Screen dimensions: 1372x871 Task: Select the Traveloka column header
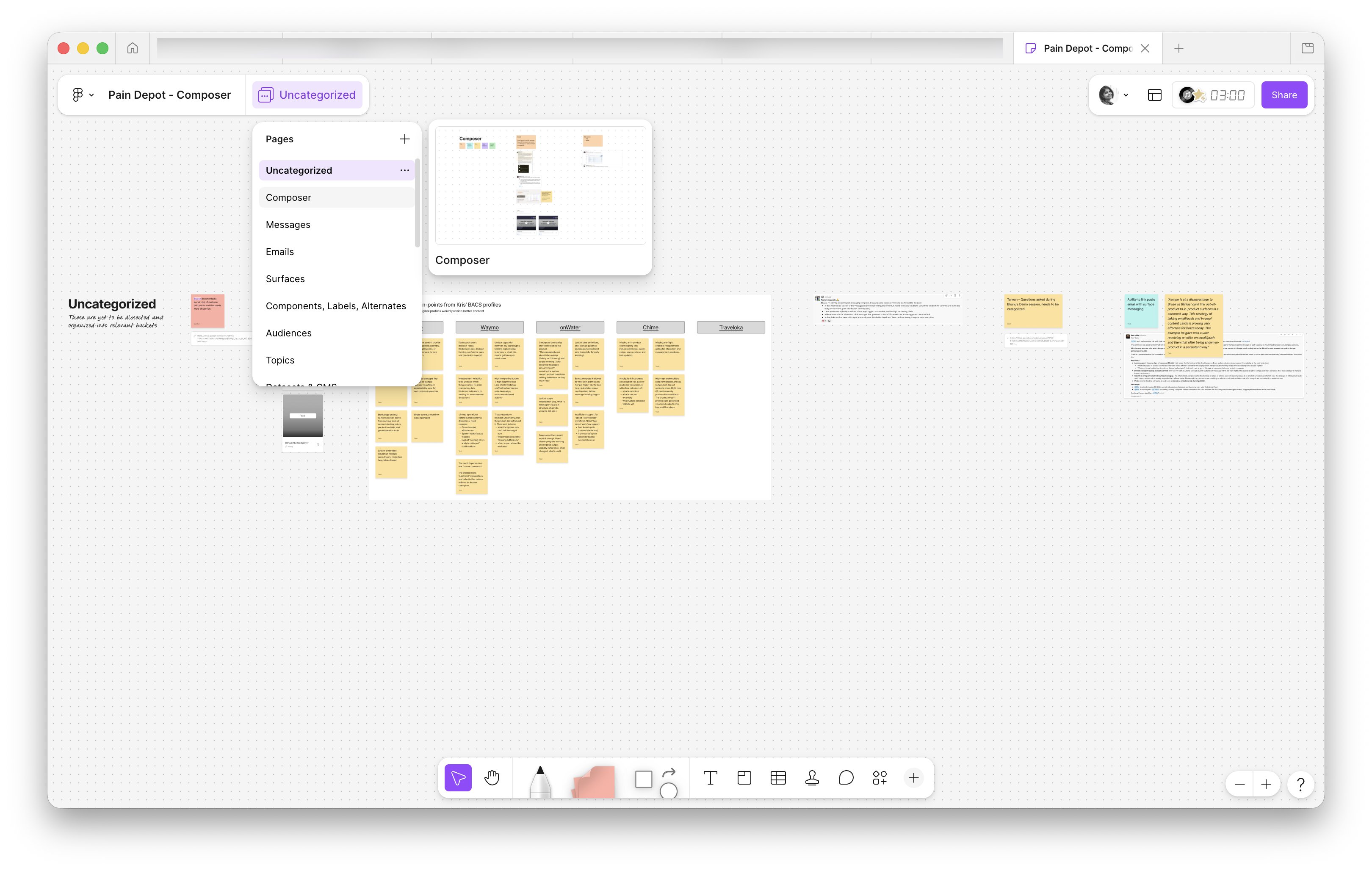pos(730,327)
